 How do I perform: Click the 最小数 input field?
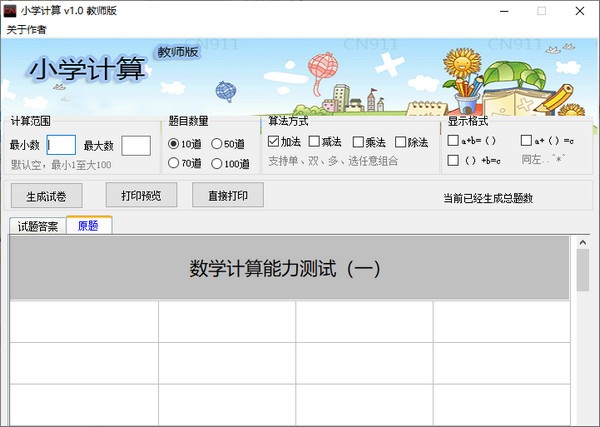(61, 145)
